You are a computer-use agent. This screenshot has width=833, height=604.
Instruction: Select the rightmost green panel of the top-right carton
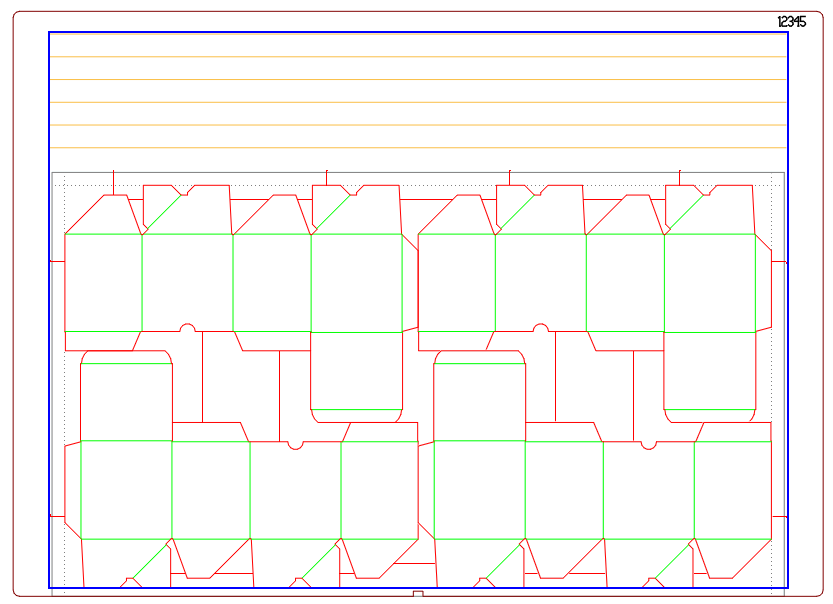(710, 283)
